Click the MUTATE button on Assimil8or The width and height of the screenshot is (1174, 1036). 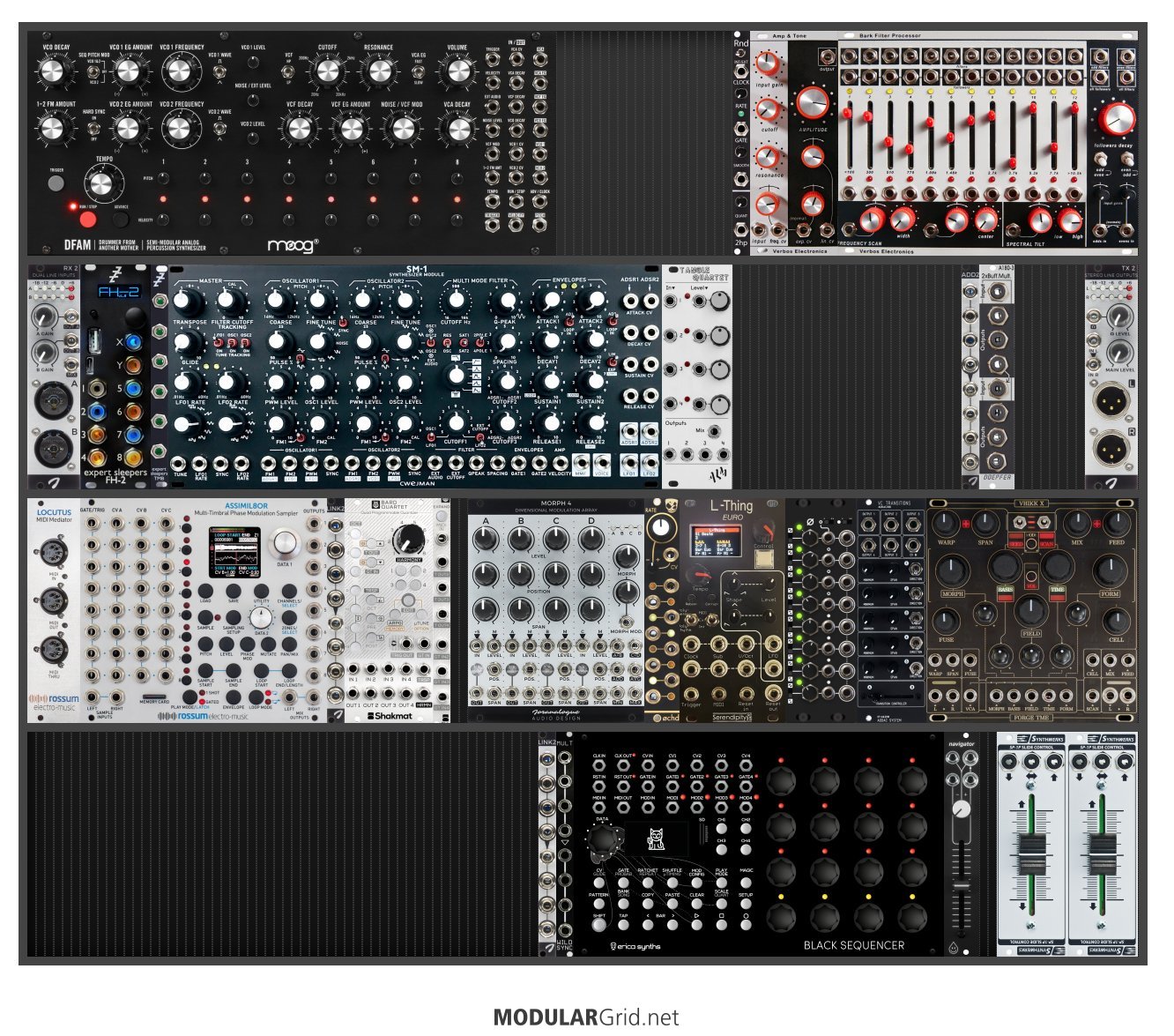click(269, 645)
